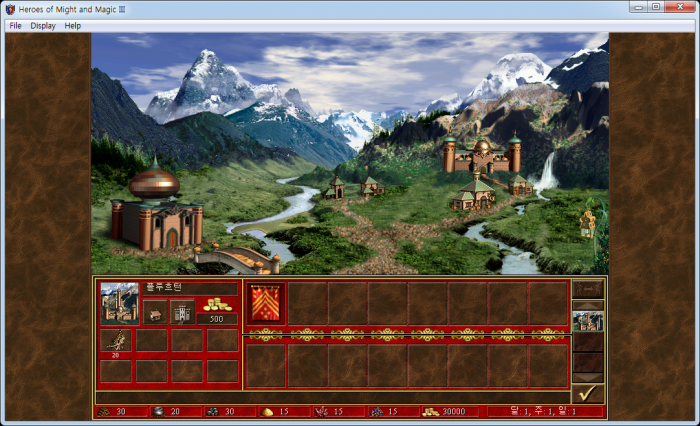Screen dimensions: 700x426
Task: Close the Heroes of Might and Magic window
Action: point(680,7)
